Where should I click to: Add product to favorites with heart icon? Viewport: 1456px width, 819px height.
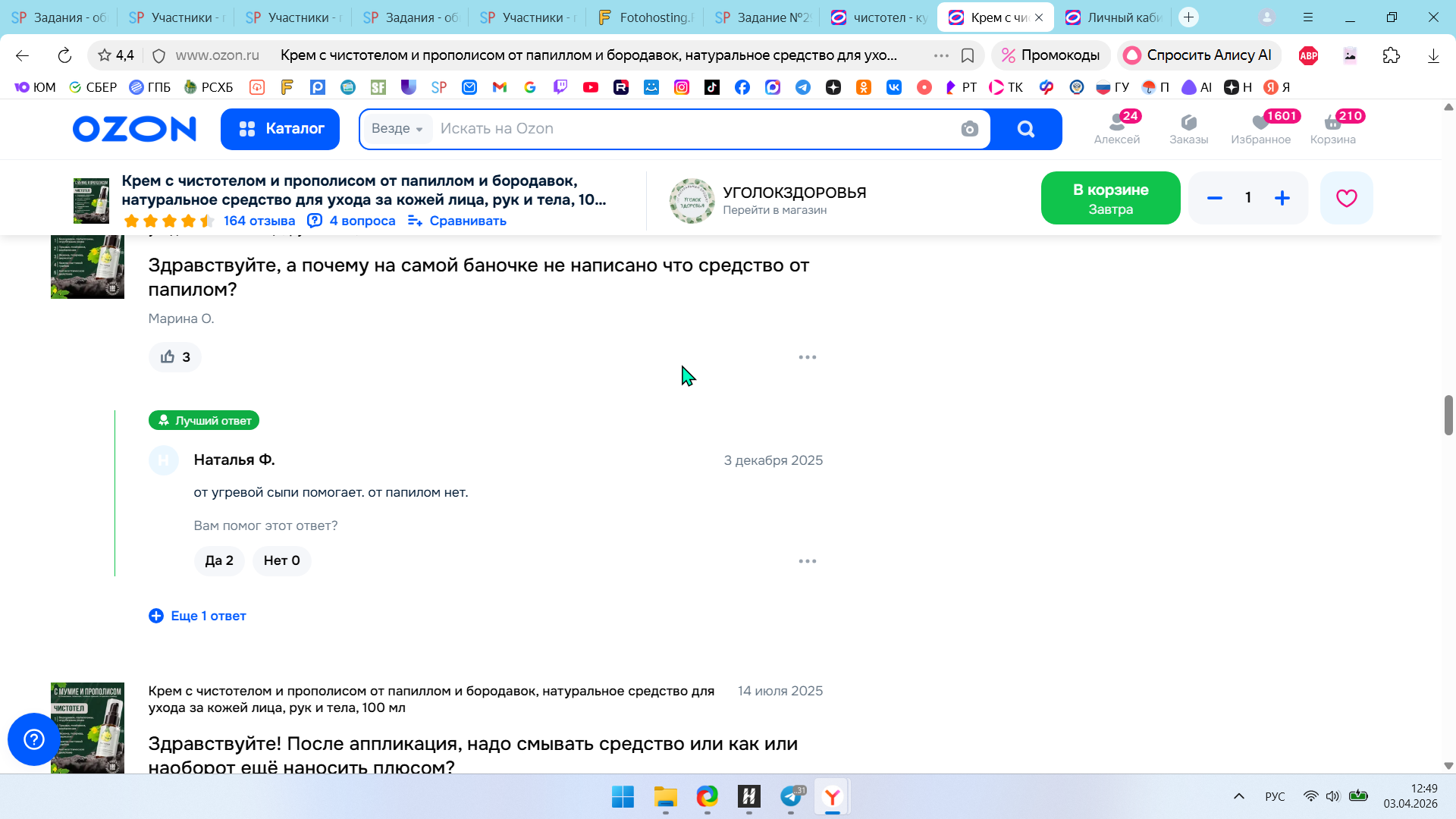tap(1346, 198)
